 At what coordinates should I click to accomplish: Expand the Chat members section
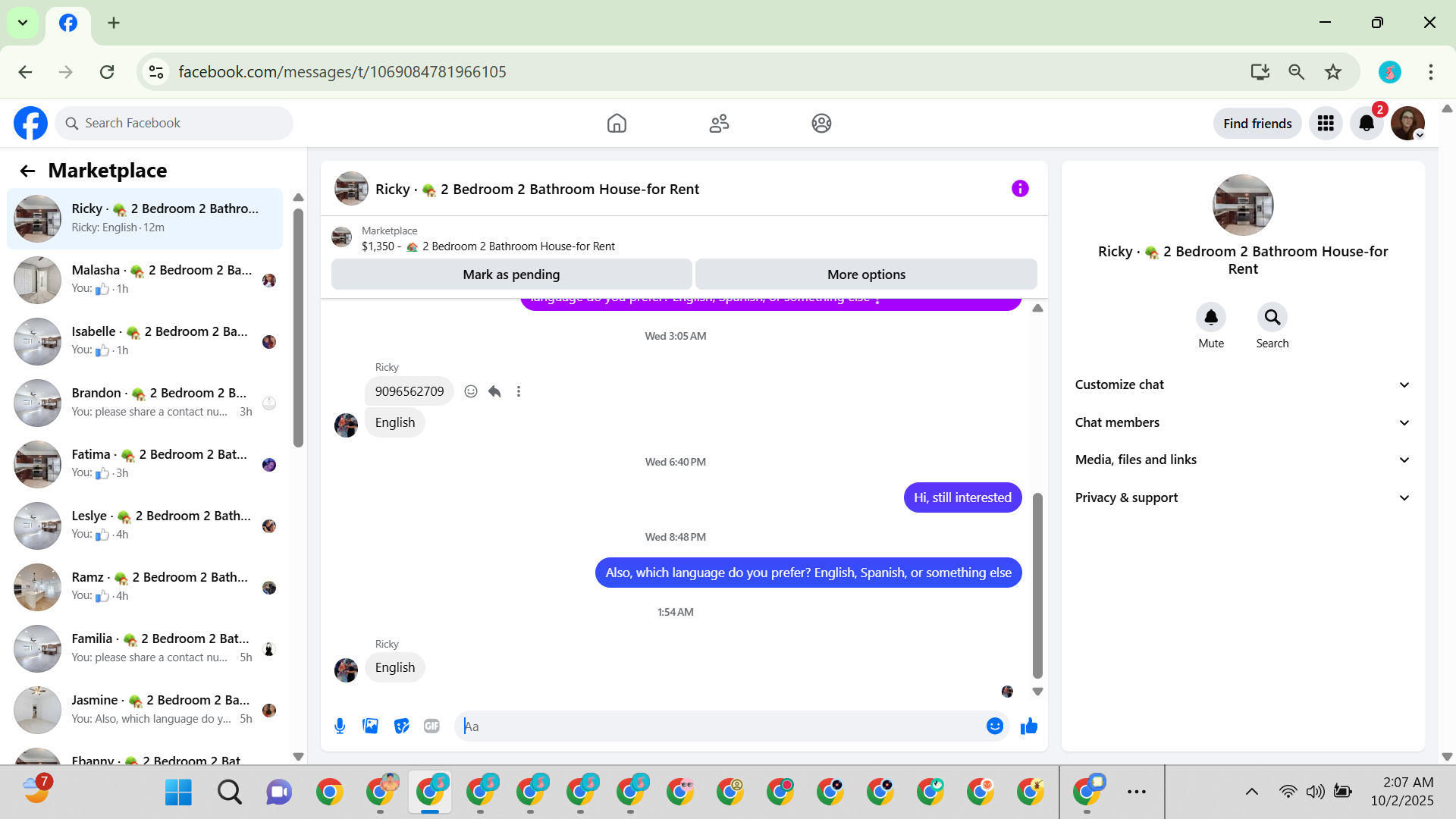1242,422
